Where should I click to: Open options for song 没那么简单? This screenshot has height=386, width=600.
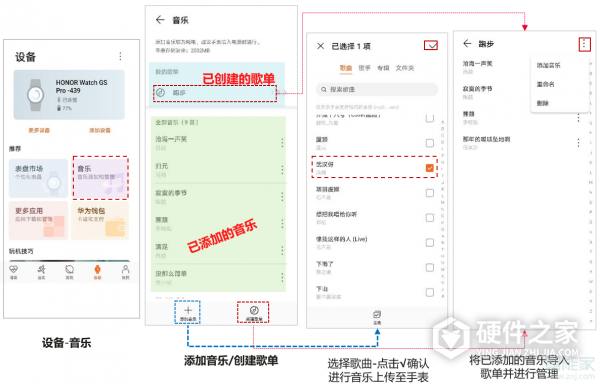pyautogui.click(x=282, y=277)
